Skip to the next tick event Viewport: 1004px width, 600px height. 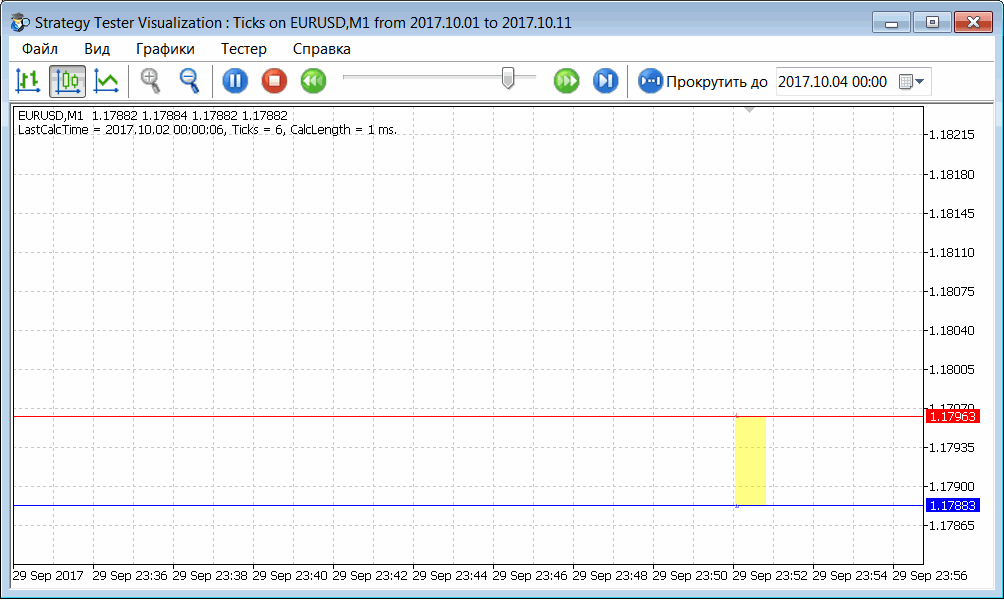pos(605,81)
